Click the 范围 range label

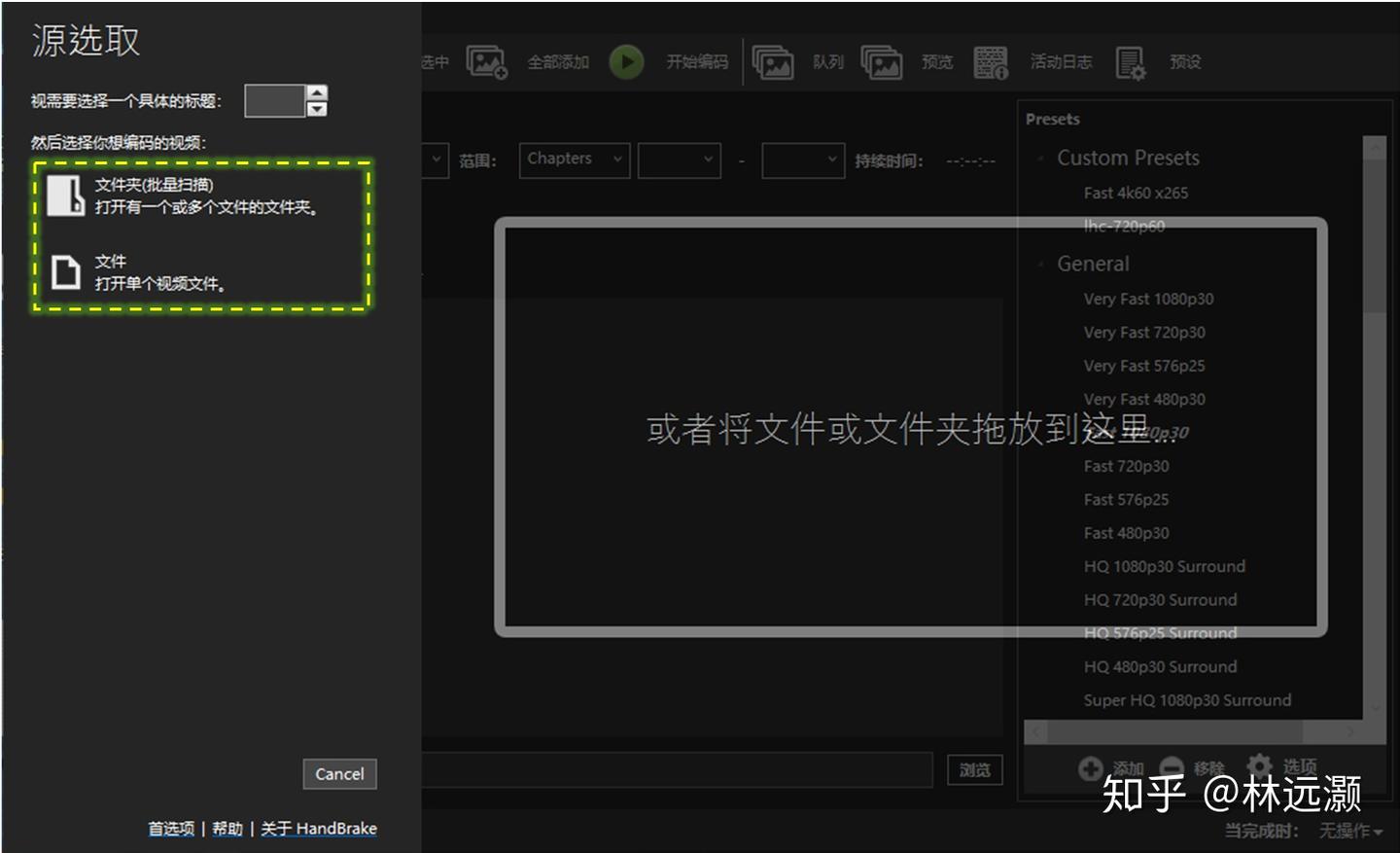tap(477, 161)
